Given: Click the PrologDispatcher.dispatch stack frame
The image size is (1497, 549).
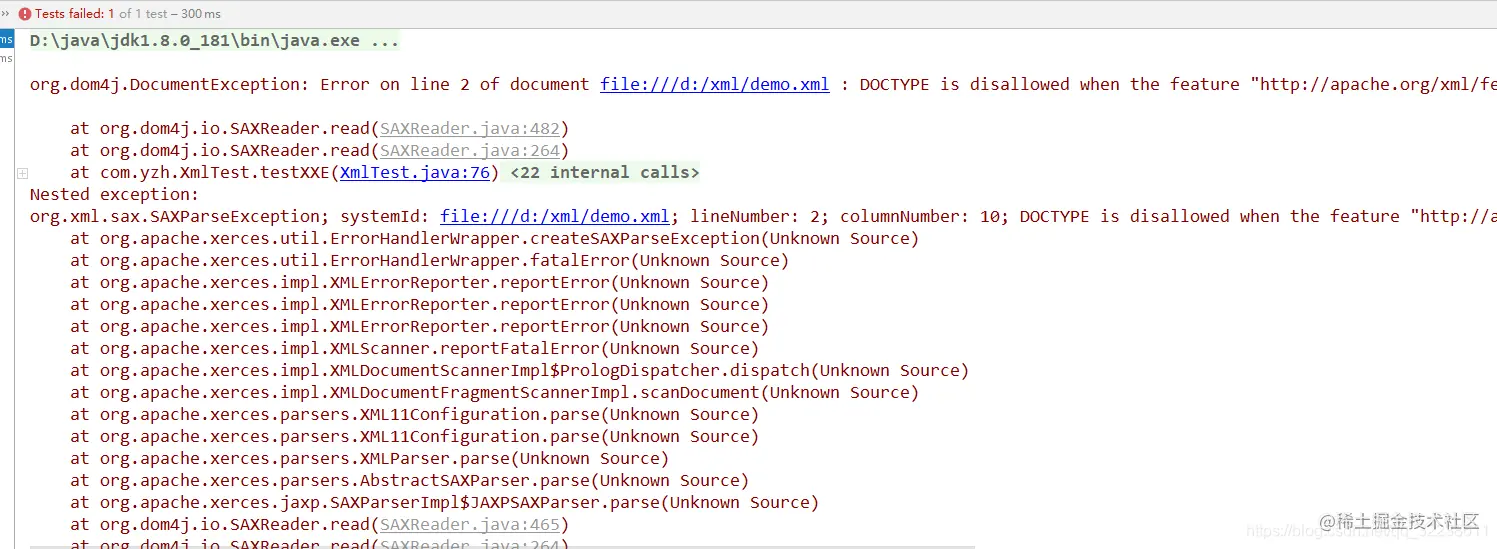Looking at the screenshot, I should pos(519,370).
